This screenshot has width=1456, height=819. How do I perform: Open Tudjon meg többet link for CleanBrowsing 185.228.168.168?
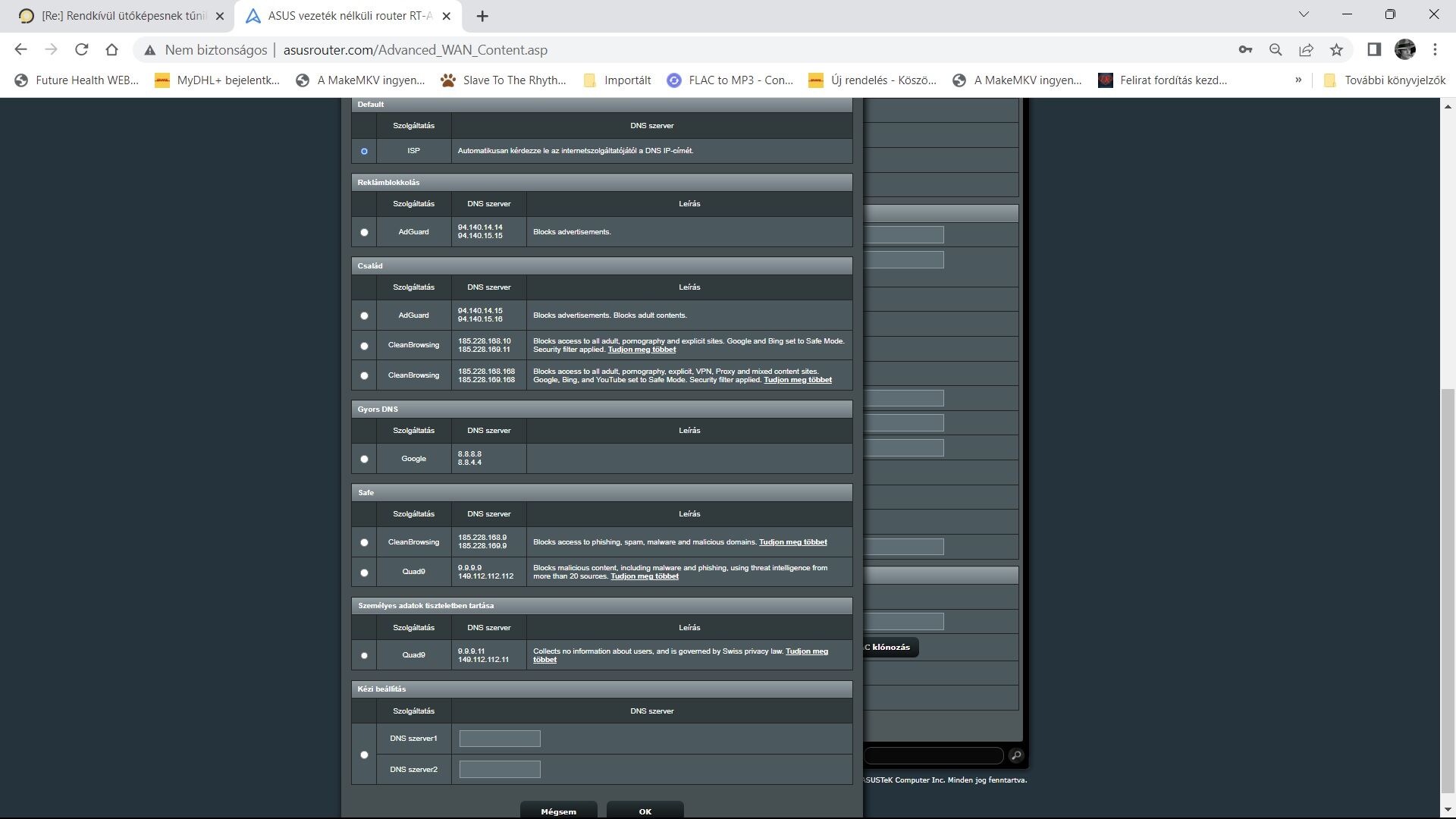tap(798, 380)
